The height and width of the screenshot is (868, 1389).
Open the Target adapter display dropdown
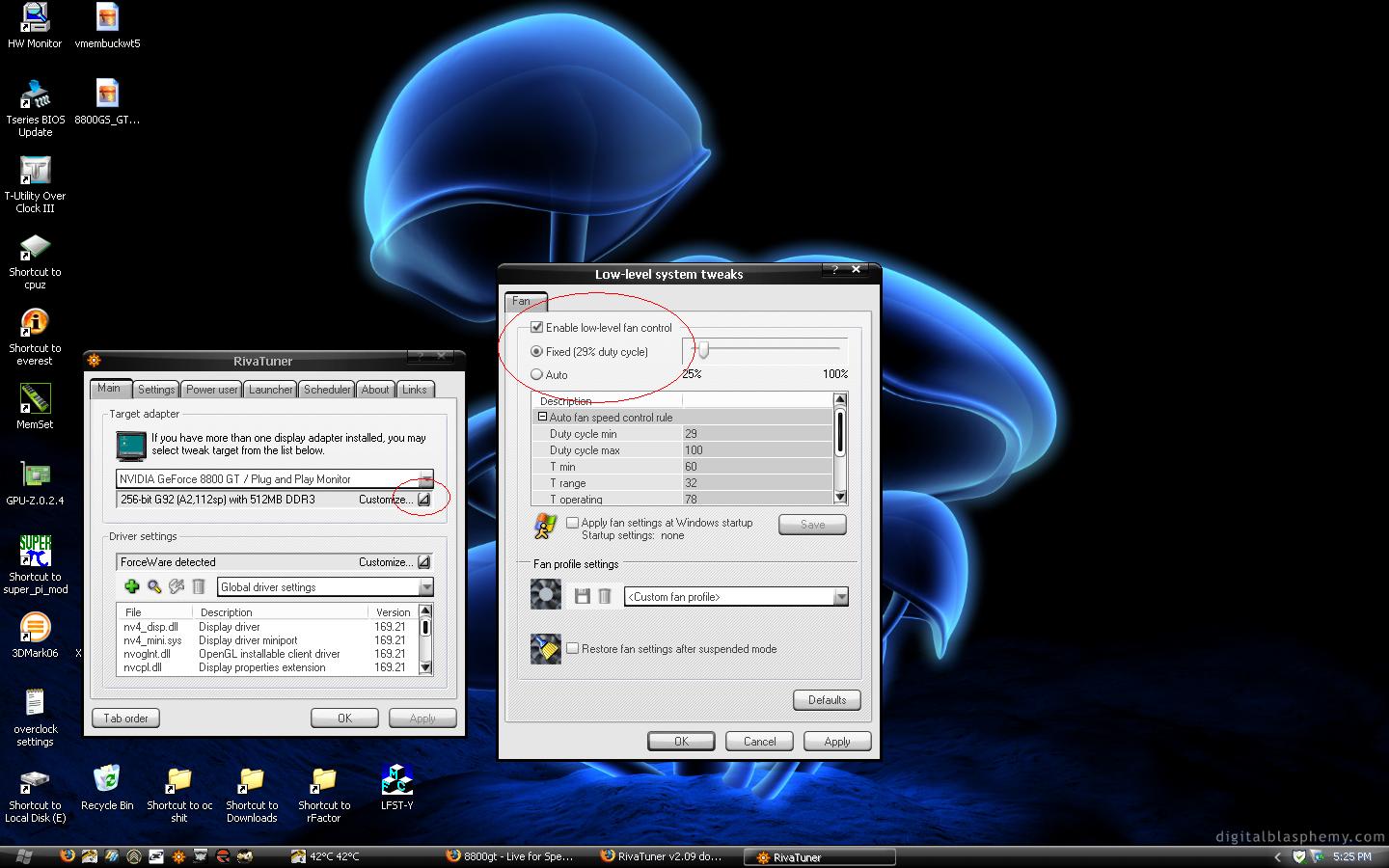(425, 479)
